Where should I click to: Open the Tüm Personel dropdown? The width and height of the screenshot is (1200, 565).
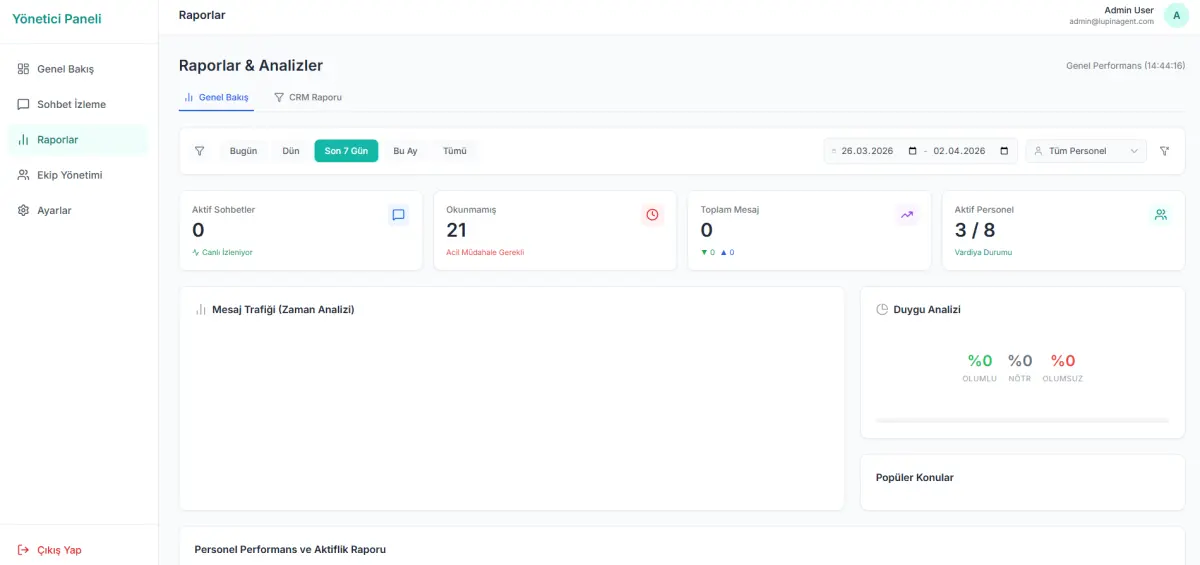[1086, 151]
